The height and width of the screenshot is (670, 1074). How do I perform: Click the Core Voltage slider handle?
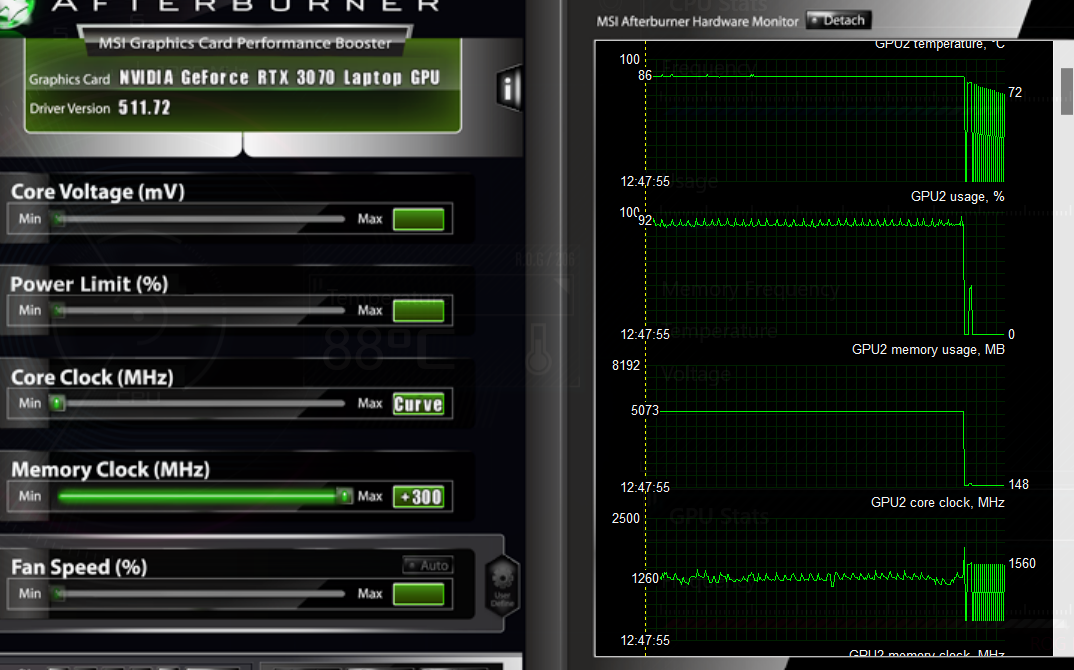[x=60, y=219]
